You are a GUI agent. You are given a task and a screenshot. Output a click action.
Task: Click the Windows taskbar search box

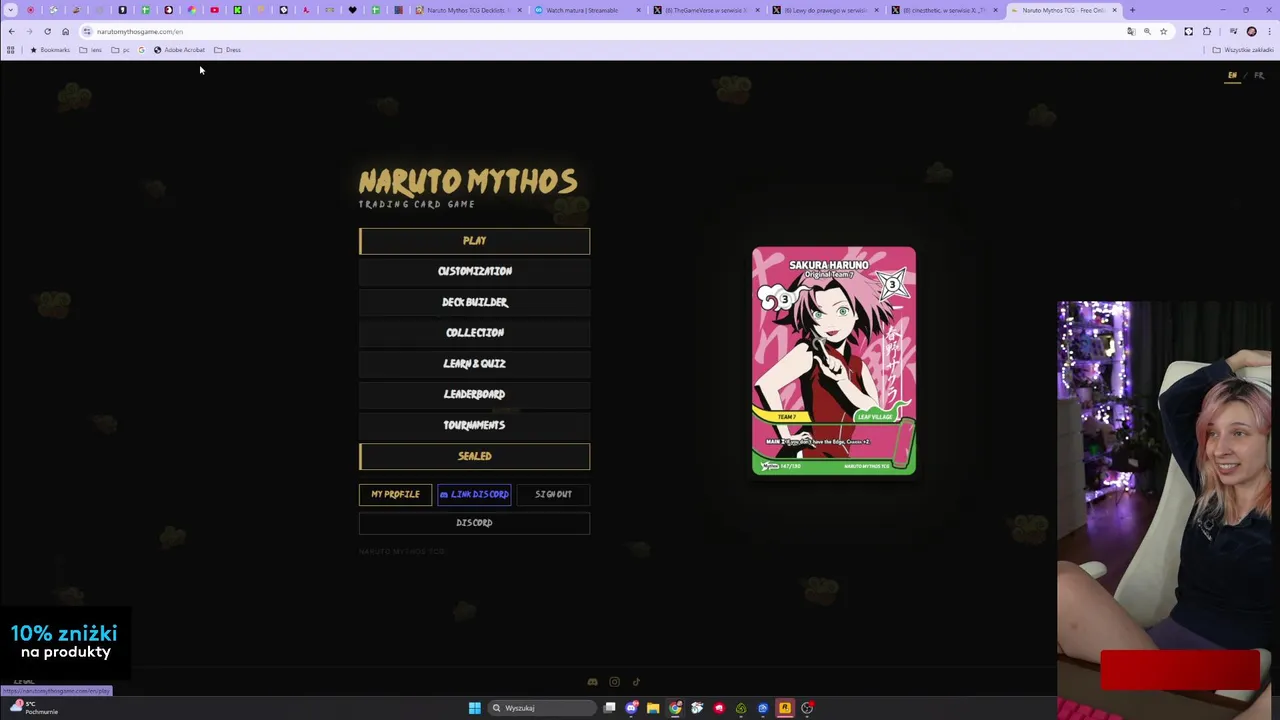[542, 708]
